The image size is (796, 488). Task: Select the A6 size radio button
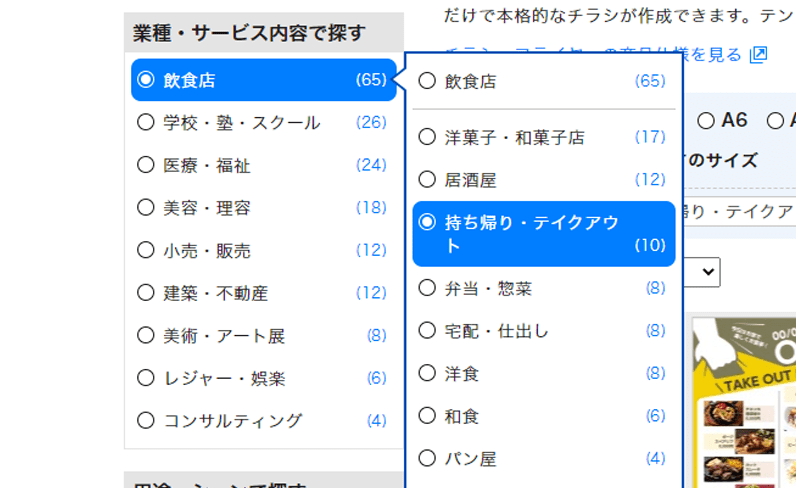(x=706, y=120)
